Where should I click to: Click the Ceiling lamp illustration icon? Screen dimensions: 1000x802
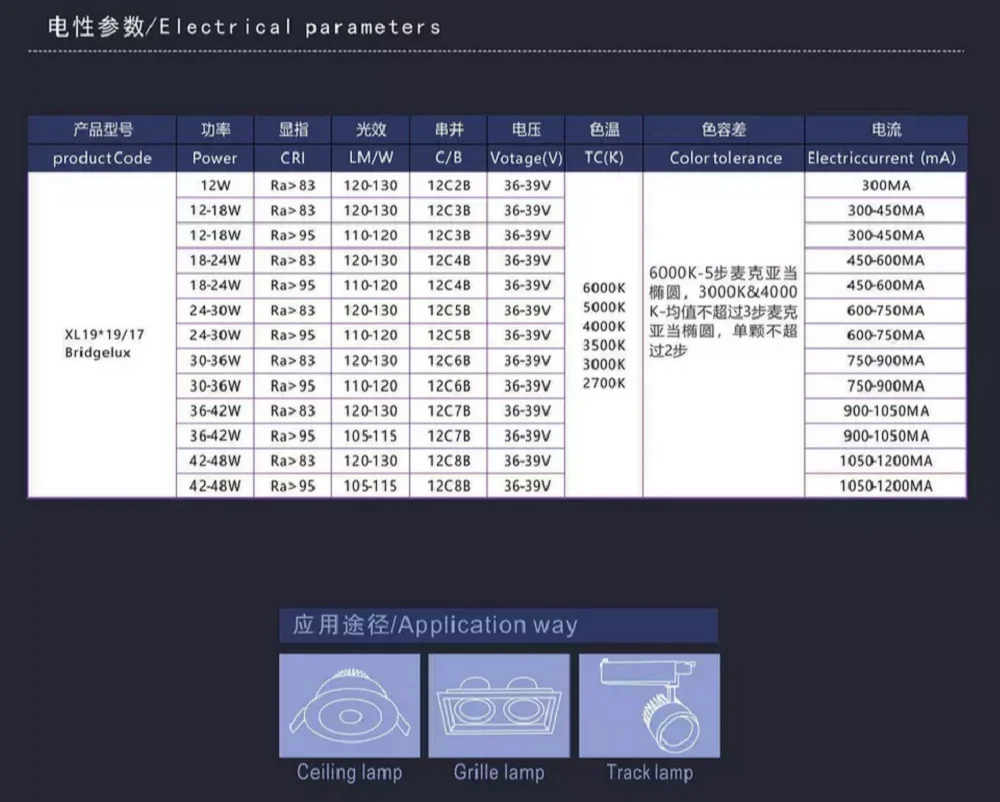[349, 705]
